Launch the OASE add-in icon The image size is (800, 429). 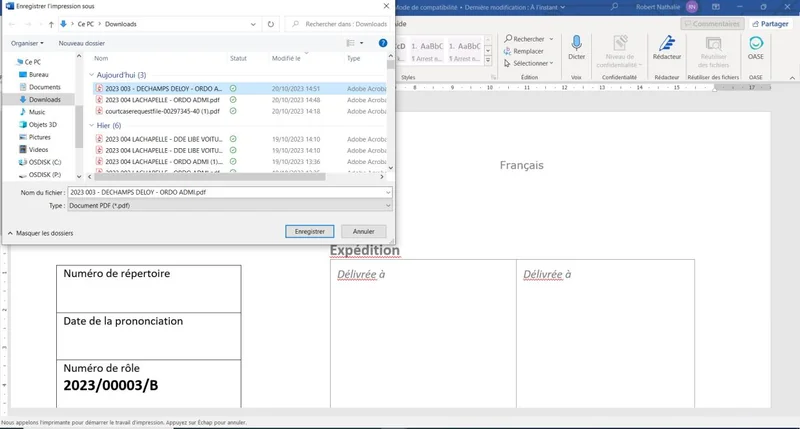pos(756,46)
